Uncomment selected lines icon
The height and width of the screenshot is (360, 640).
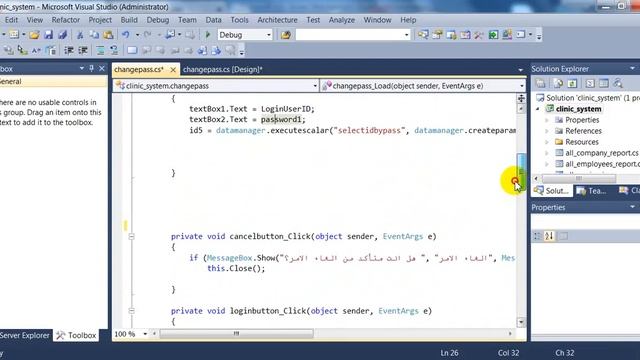114,51
